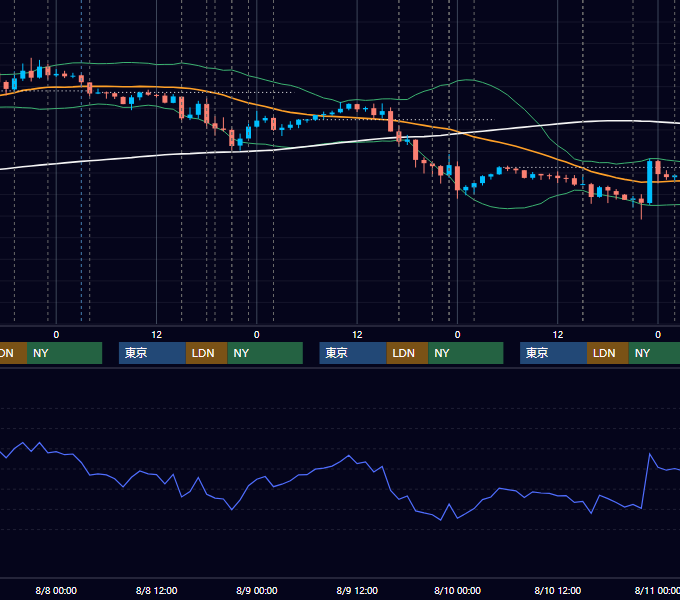Select the 8/9 12:00 date label
This screenshot has width=680, height=600.
(x=357, y=590)
